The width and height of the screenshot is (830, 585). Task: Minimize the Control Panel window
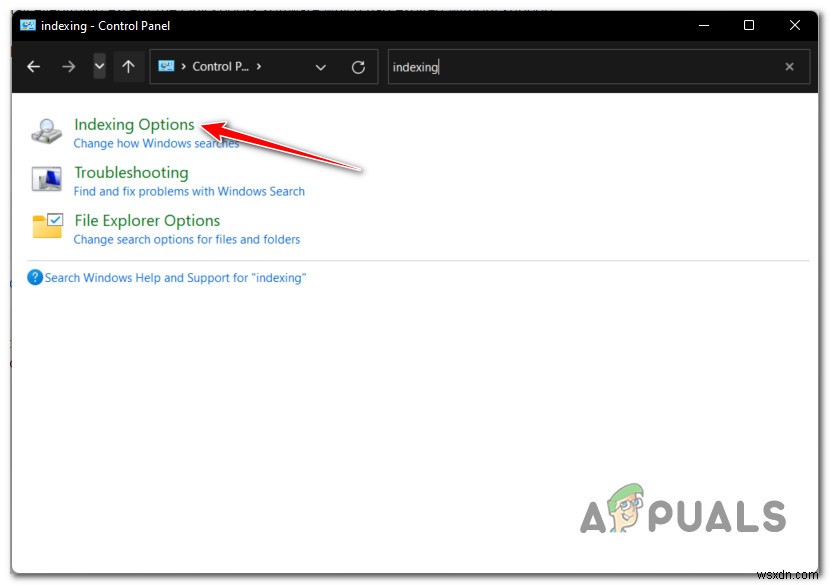(703, 25)
